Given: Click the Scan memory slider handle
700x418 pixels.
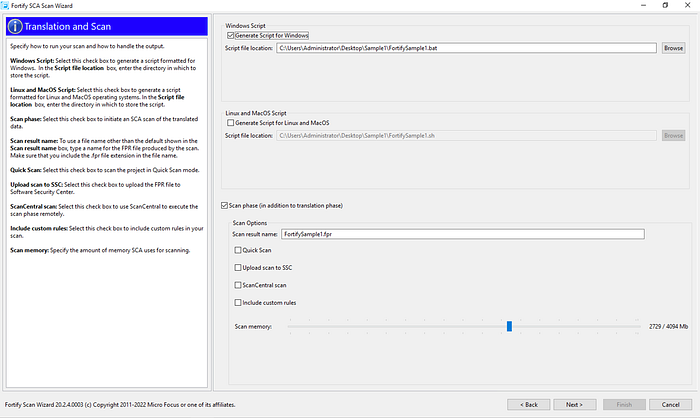Looking at the screenshot, I should (x=509, y=326).
